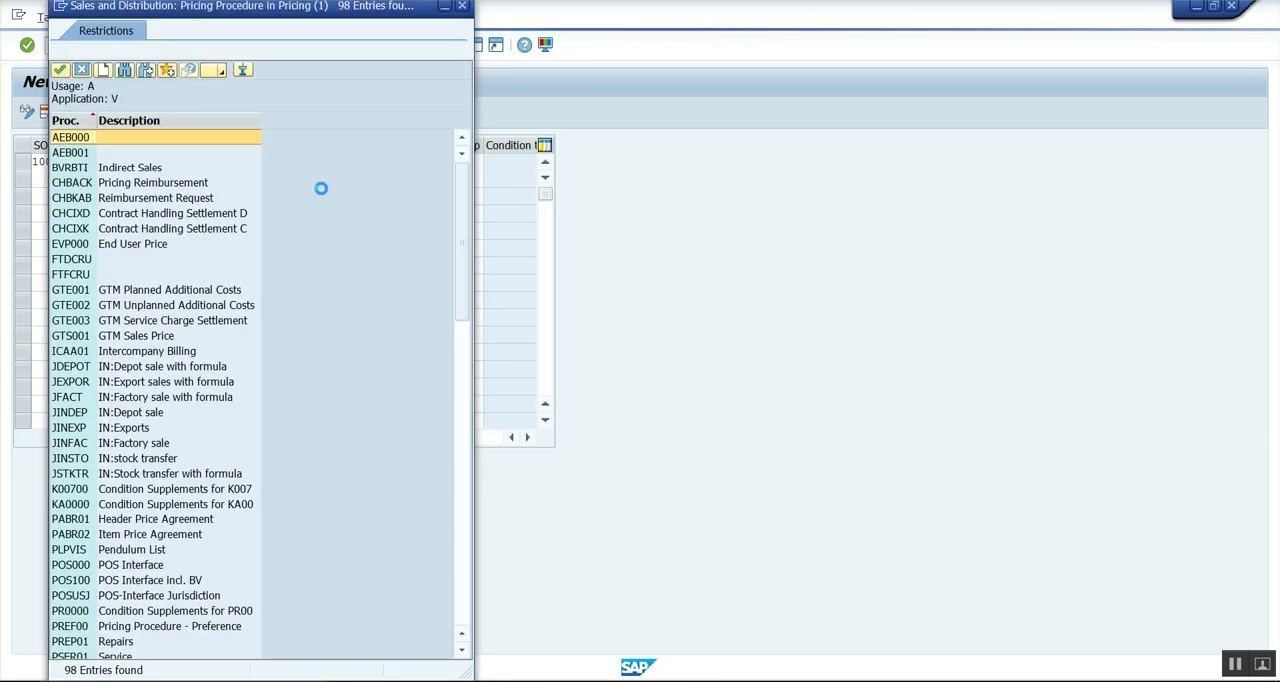Select PLPVIS Pendulum List

[x=156, y=550]
